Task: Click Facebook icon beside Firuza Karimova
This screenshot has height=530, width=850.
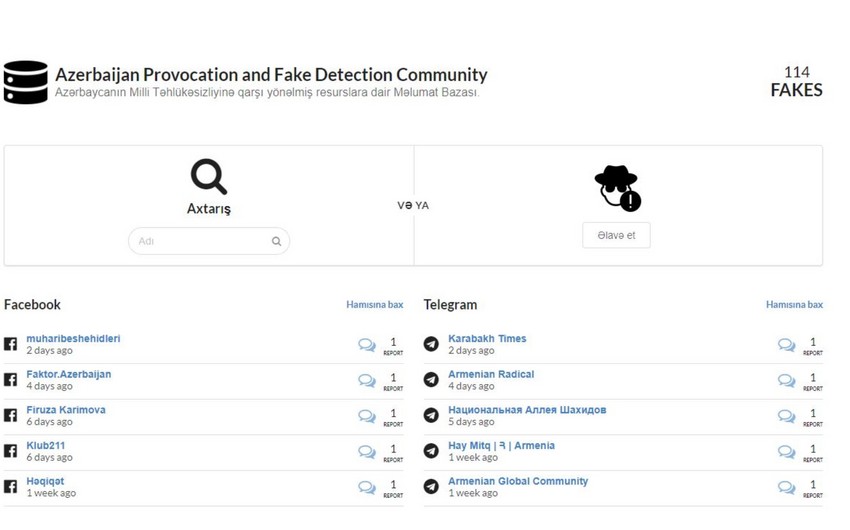Action: 10,415
